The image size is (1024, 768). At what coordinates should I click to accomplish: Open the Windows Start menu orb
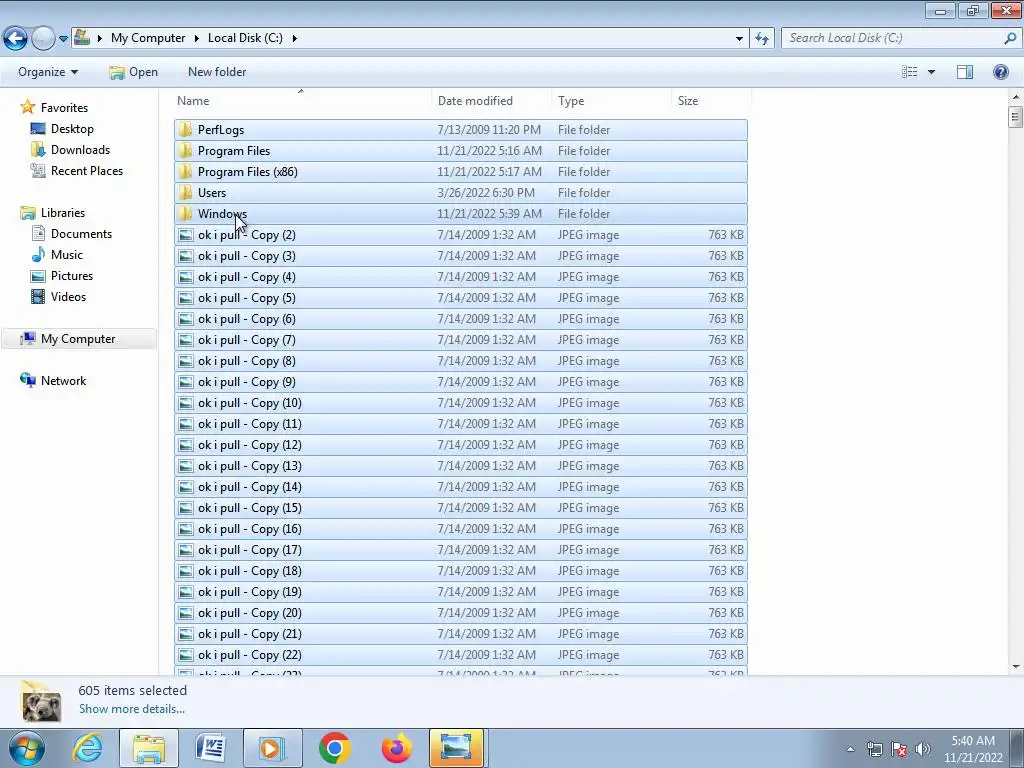tap(27, 748)
